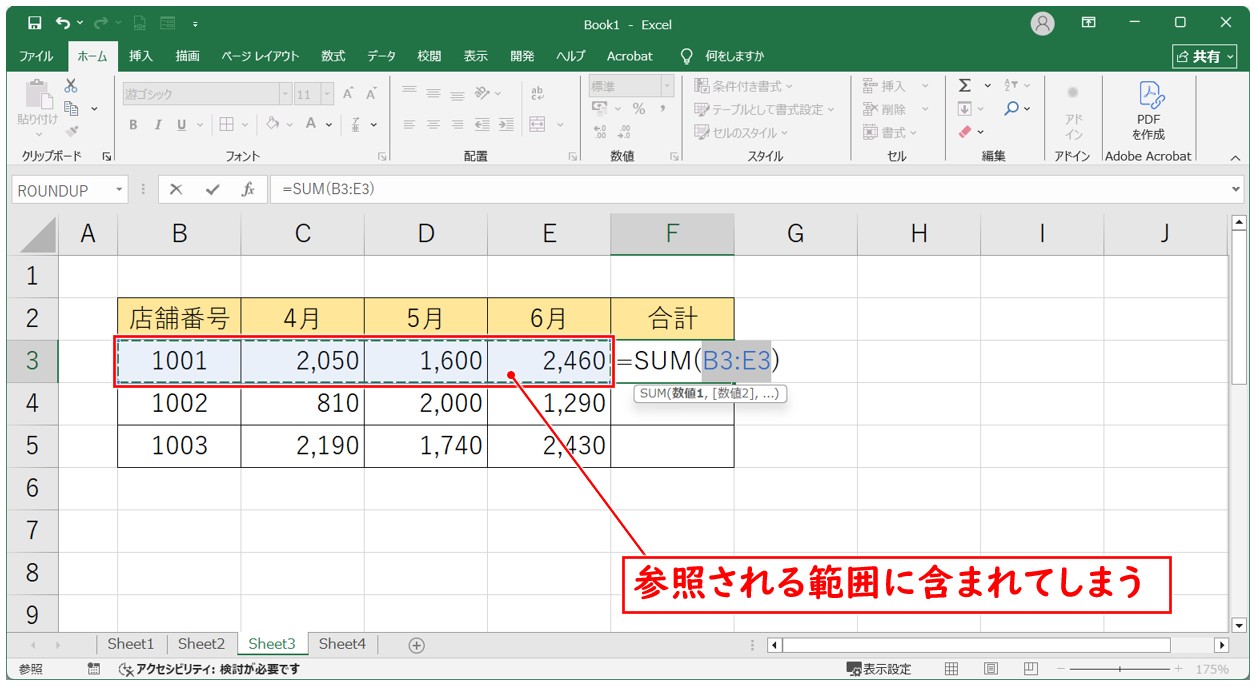Collapse the ribbon using the up chevron
The width and height of the screenshot is (1256, 687).
coord(1234,157)
